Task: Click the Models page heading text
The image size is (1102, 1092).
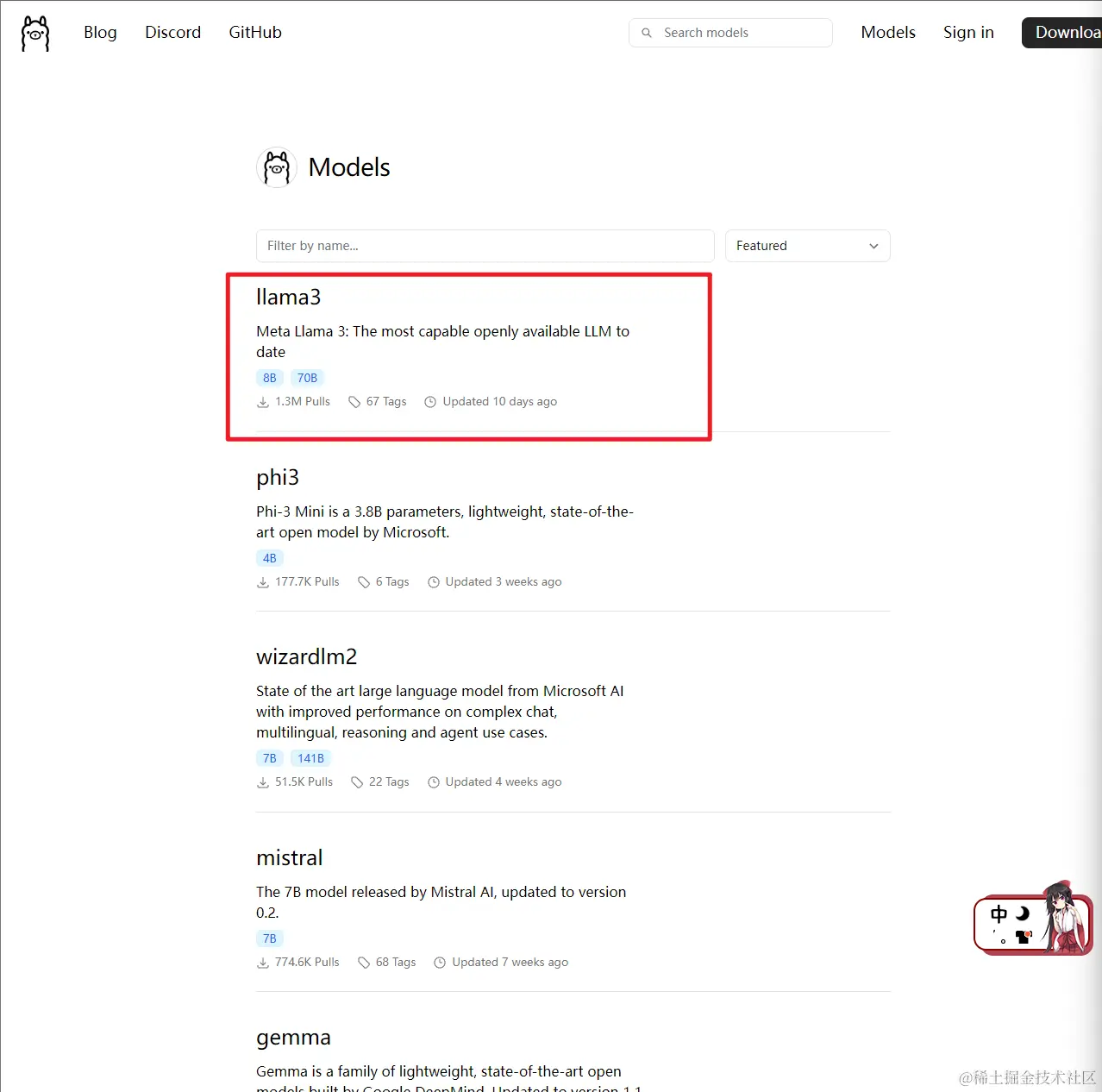Action: [x=349, y=167]
